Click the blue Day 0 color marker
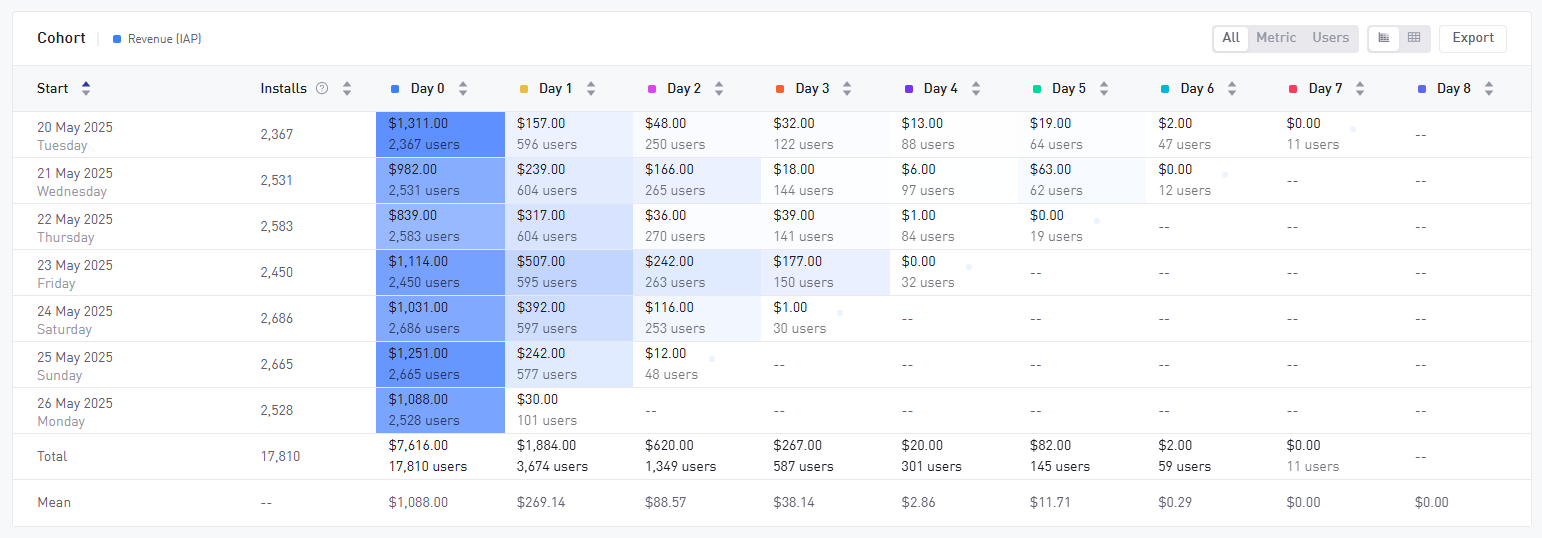1542x538 pixels. (x=395, y=89)
